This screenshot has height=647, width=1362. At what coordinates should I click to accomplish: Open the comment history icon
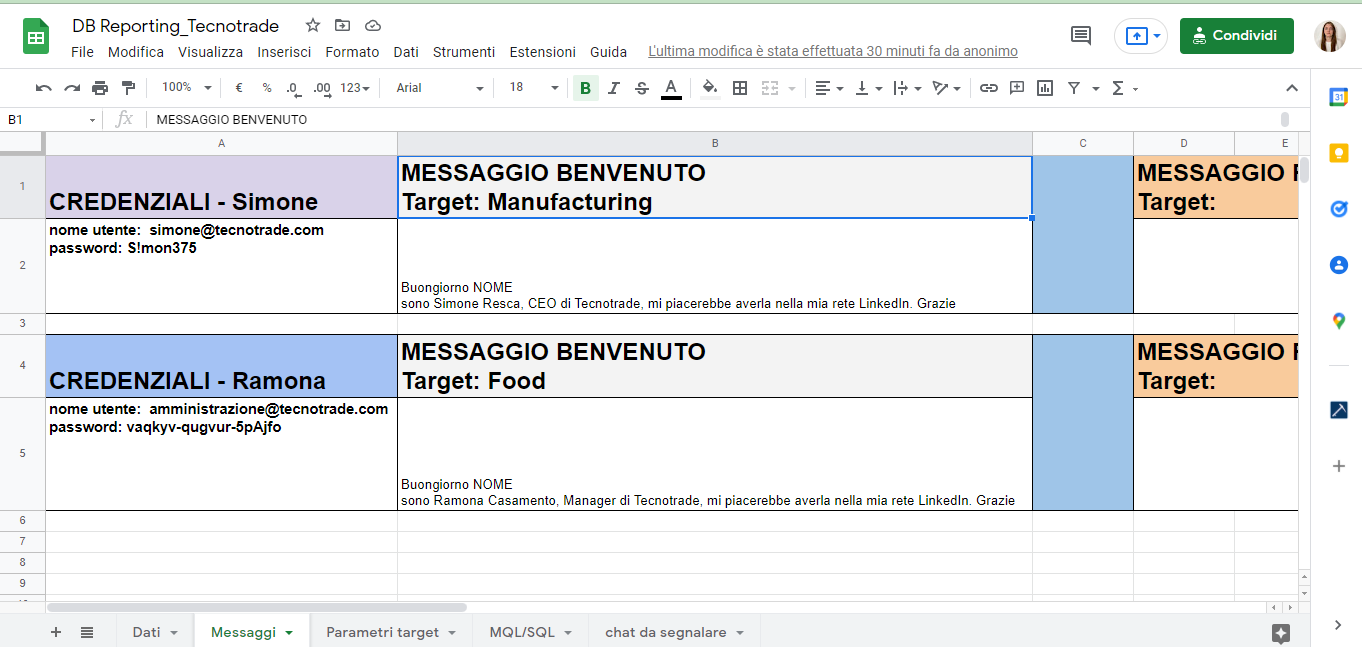click(x=1081, y=36)
